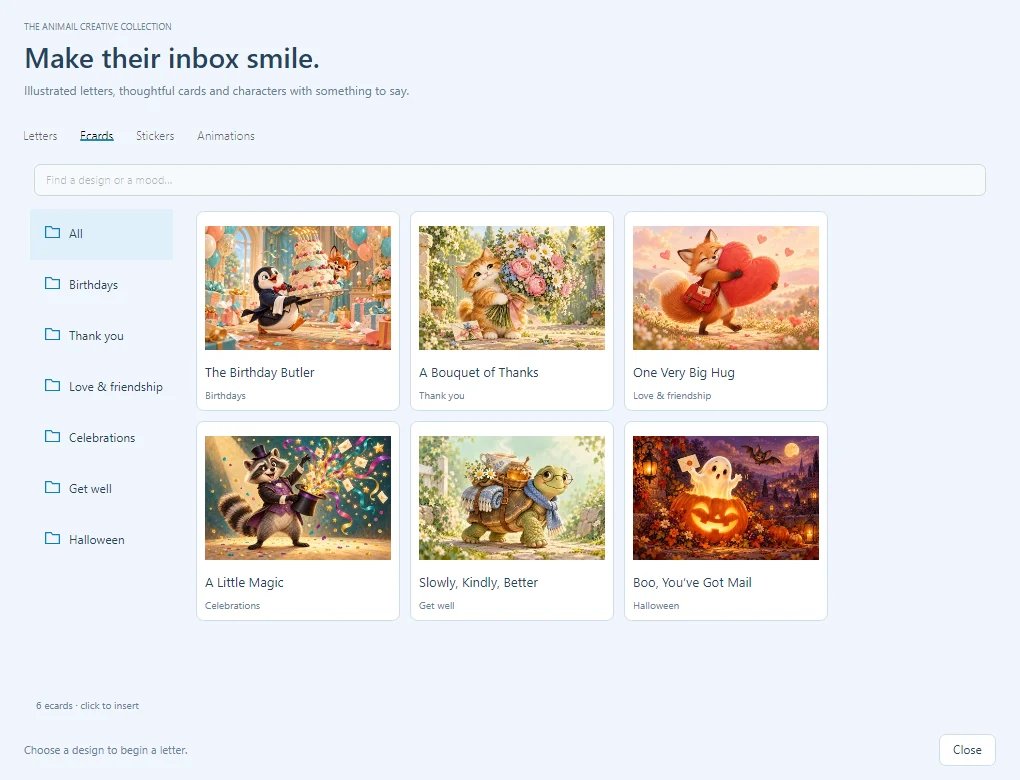This screenshot has height=780, width=1020.
Task: Click 'Thank you' tag under Bouquet of Thanks
Action: pos(442,396)
